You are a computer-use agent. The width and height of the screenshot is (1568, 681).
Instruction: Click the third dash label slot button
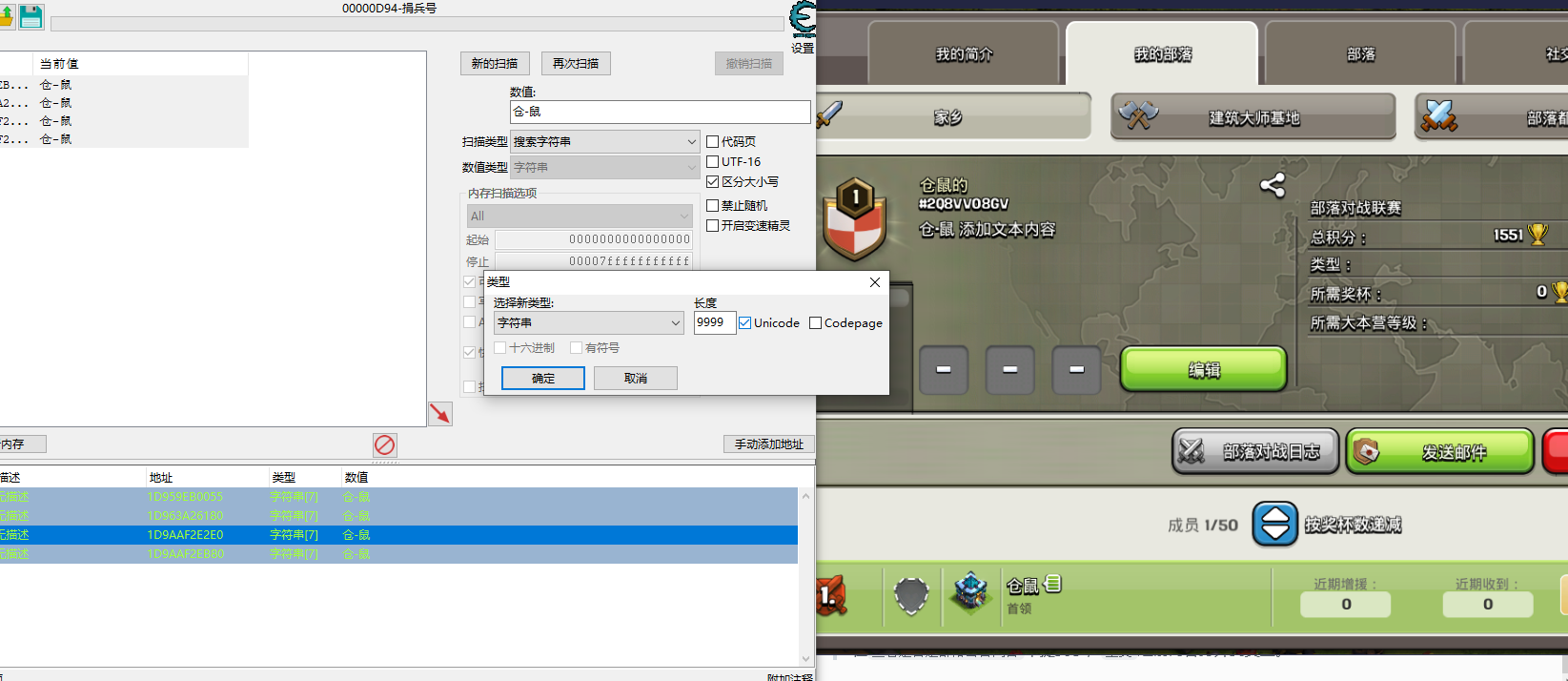1076,369
